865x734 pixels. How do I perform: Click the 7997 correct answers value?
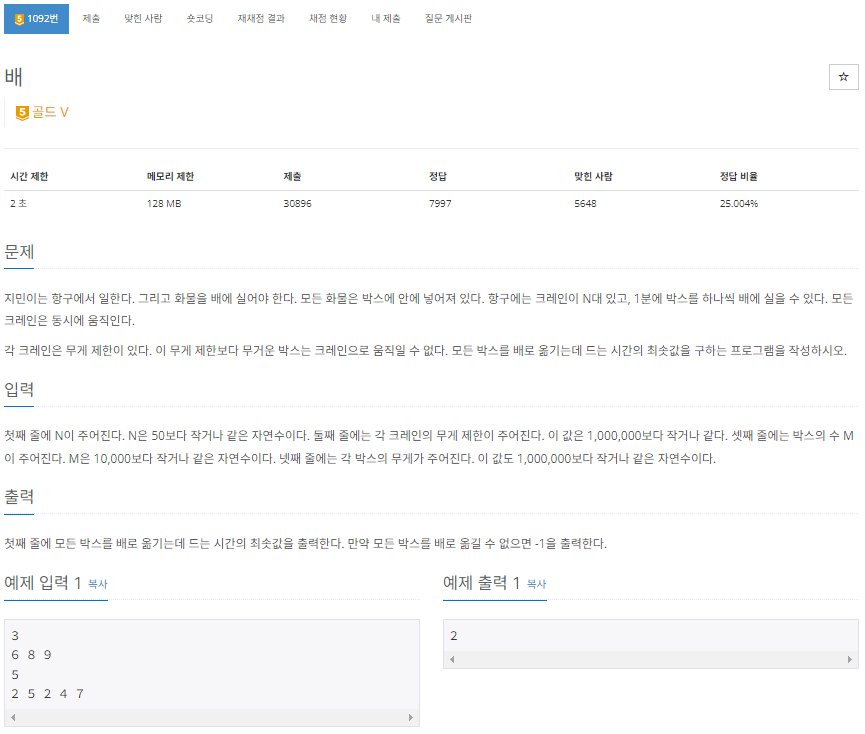point(440,203)
